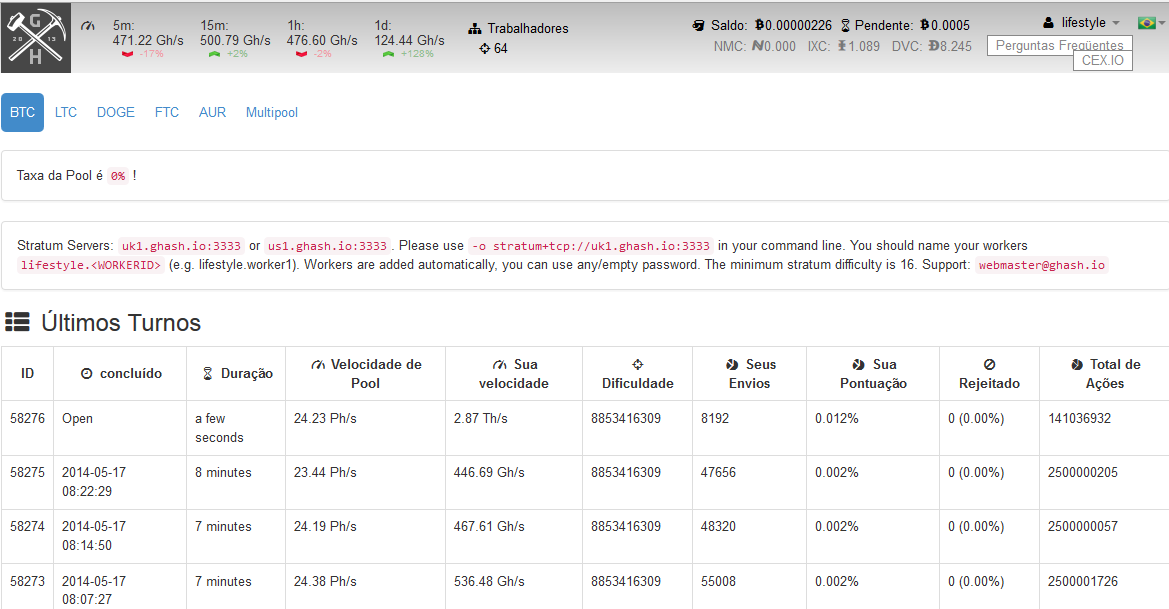Click the Trabalhadores label

pos(528,28)
